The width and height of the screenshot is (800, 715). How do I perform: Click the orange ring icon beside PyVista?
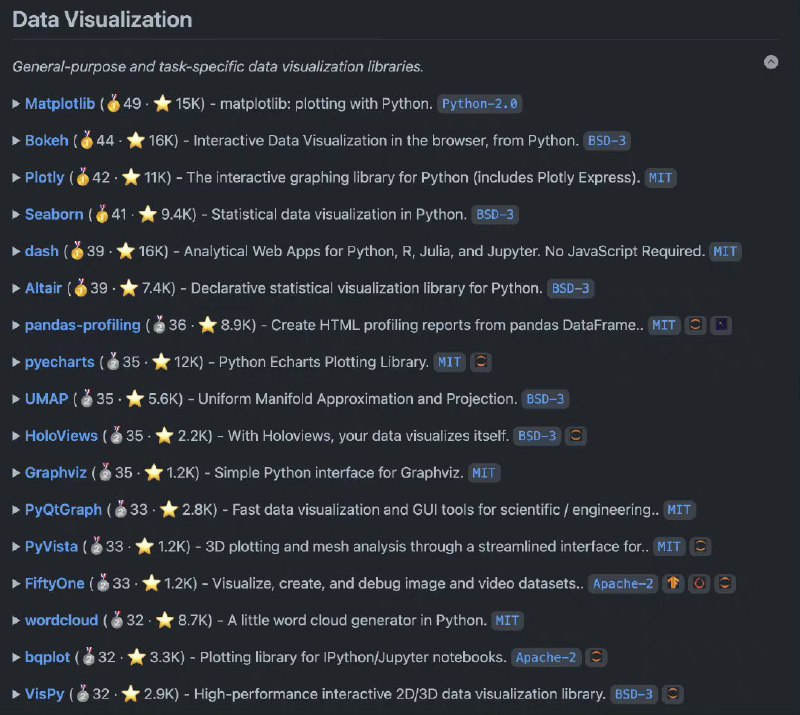pos(701,546)
